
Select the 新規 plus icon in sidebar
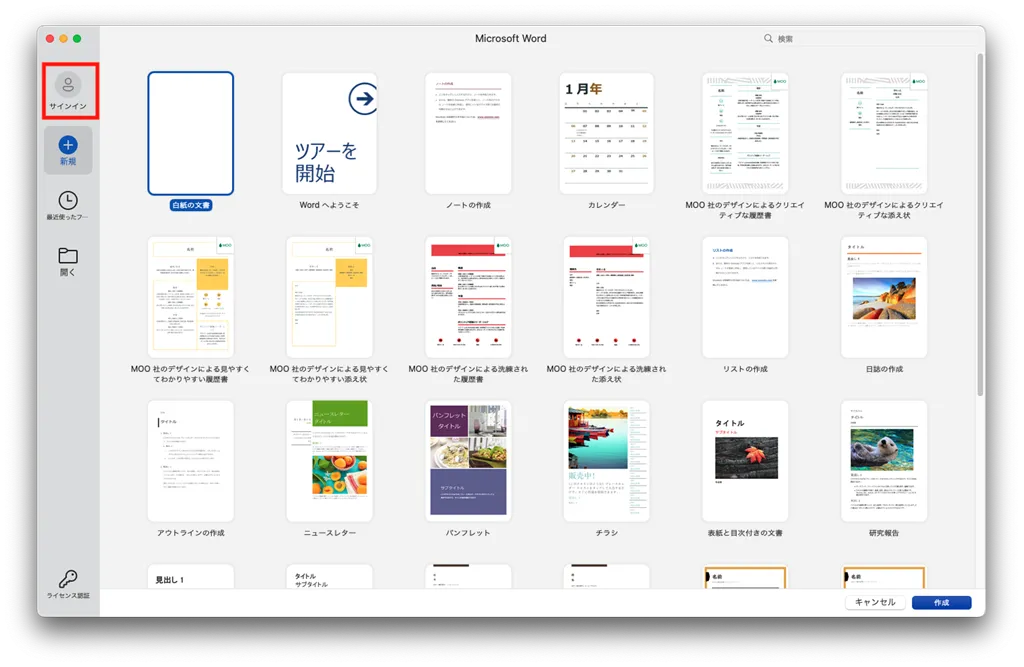click(68, 145)
